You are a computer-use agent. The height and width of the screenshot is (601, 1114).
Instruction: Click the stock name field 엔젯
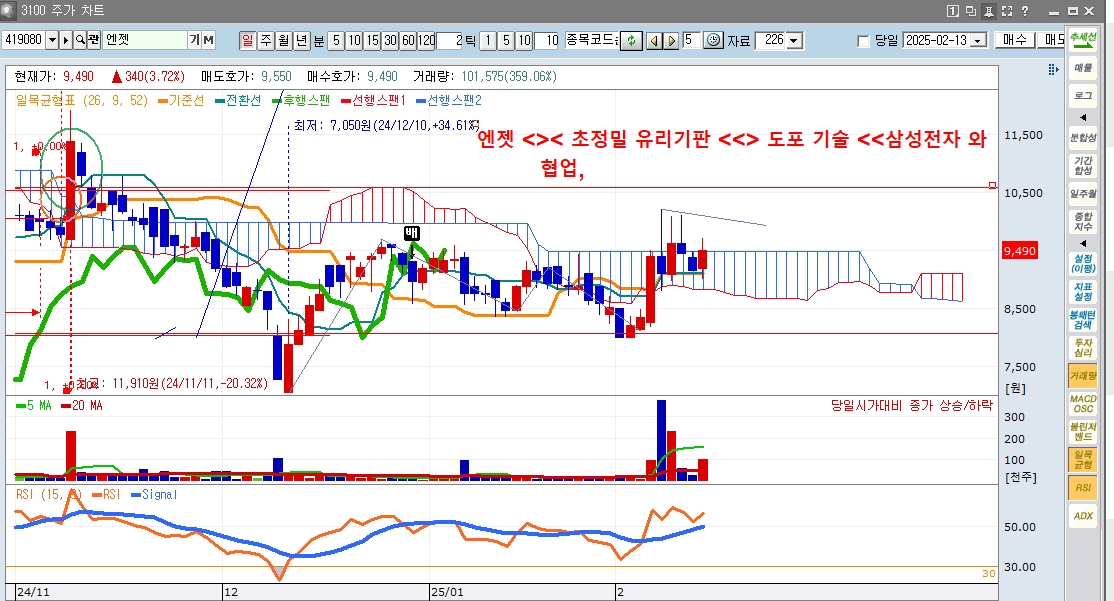click(x=145, y=40)
